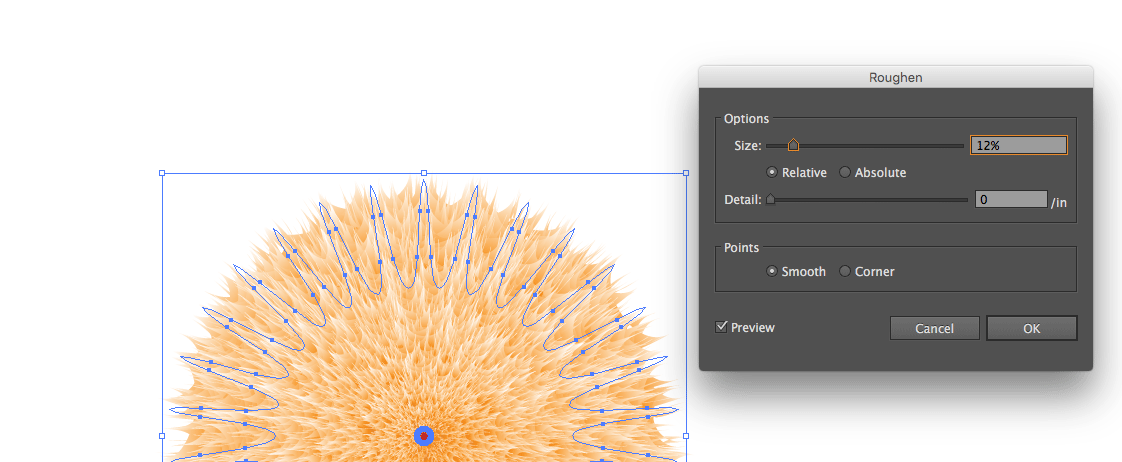Choose Corner points option

845,271
